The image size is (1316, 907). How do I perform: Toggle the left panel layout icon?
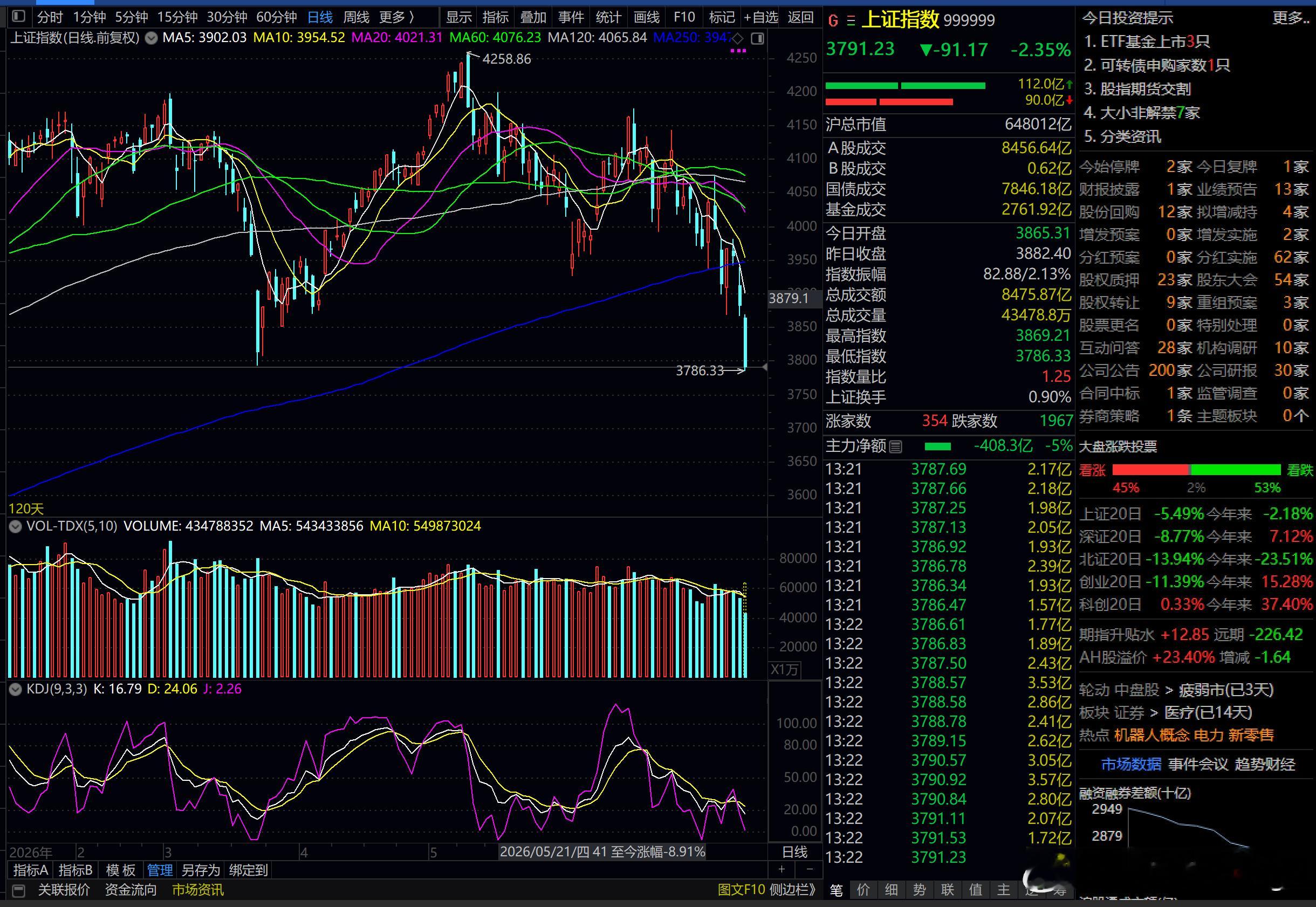pos(19,17)
